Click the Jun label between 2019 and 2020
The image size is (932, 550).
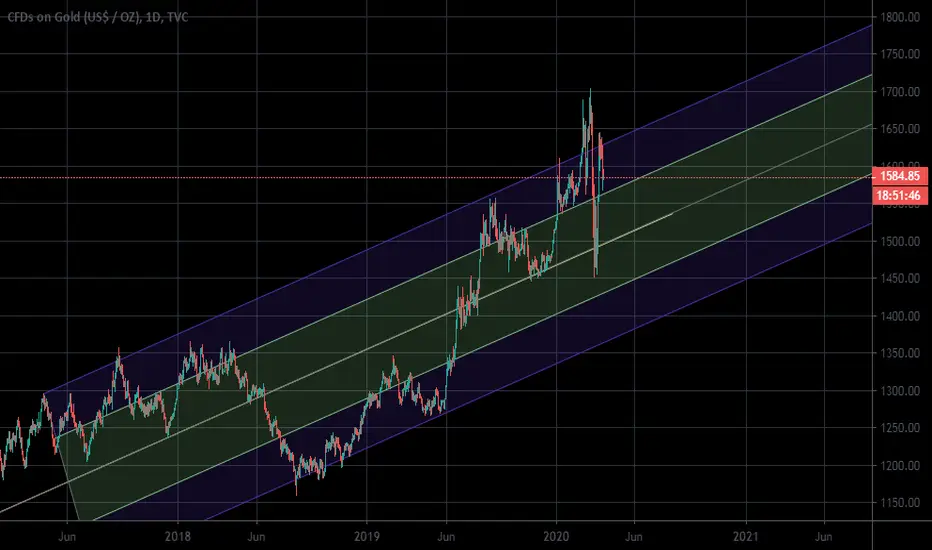[x=446, y=537]
